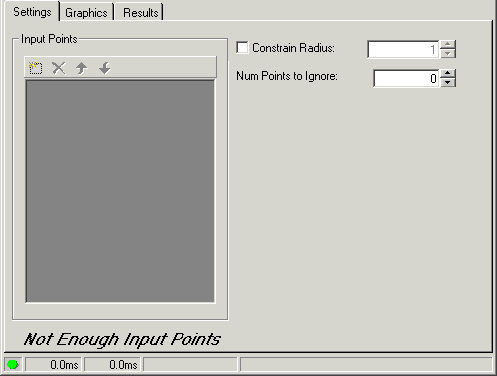Delete selected input point via X icon
Screen dimensions: 497x376
[x=59, y=68]
